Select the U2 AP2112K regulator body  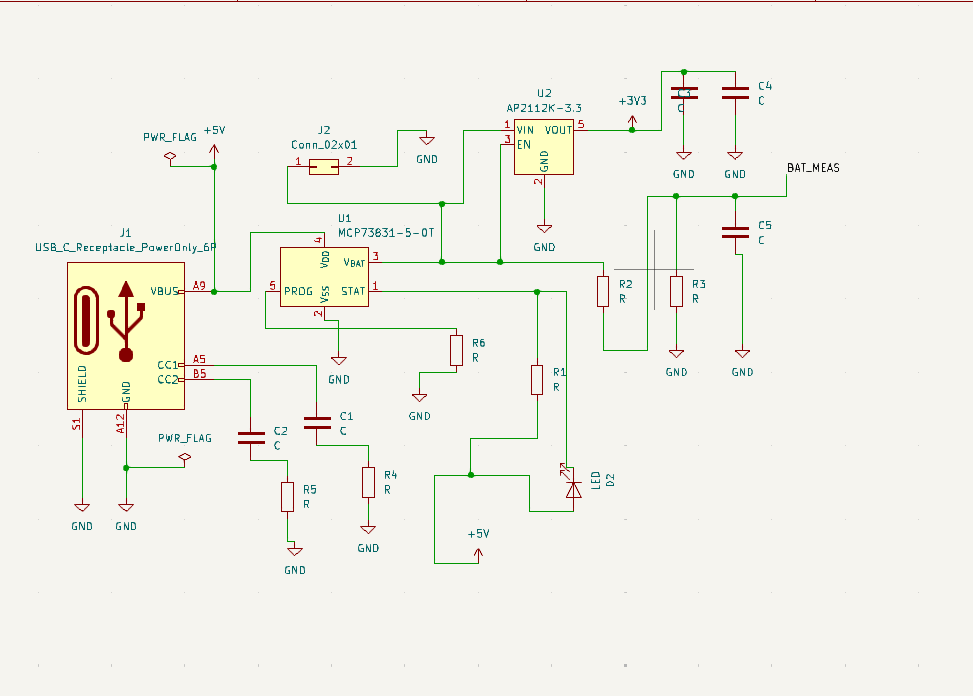pyautogui.click(x=544, y=147)
